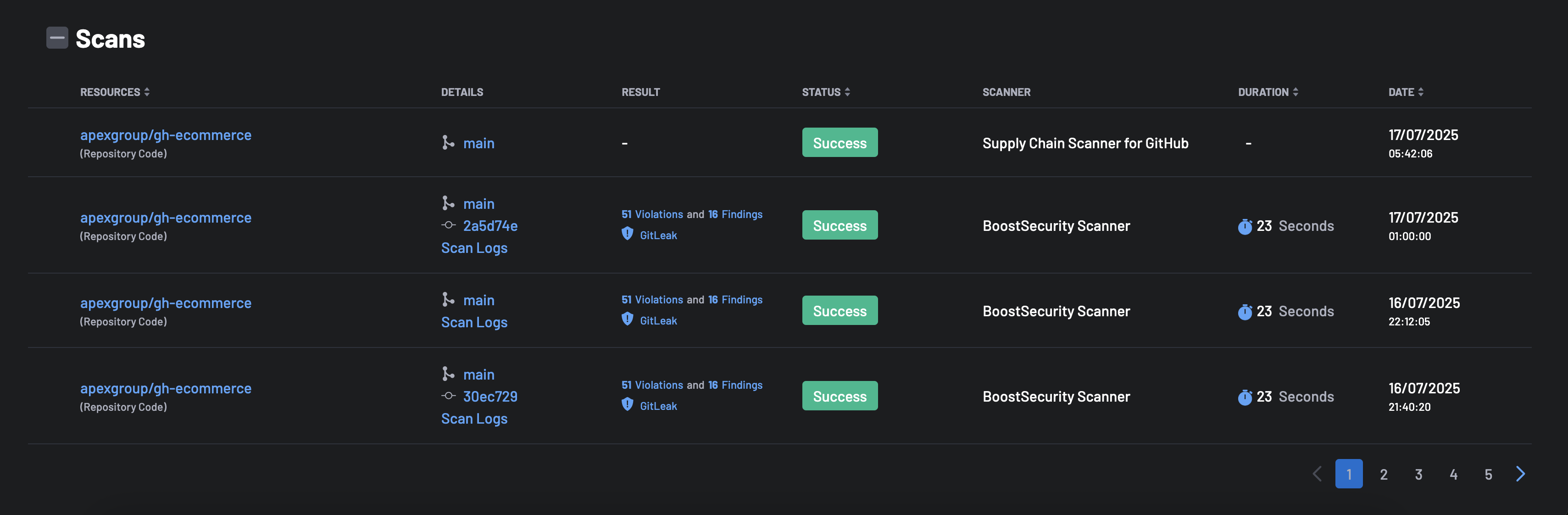This screenshot has width=1568, height=515.
Task: Go to next page arrow
Action: [1520, 474]
